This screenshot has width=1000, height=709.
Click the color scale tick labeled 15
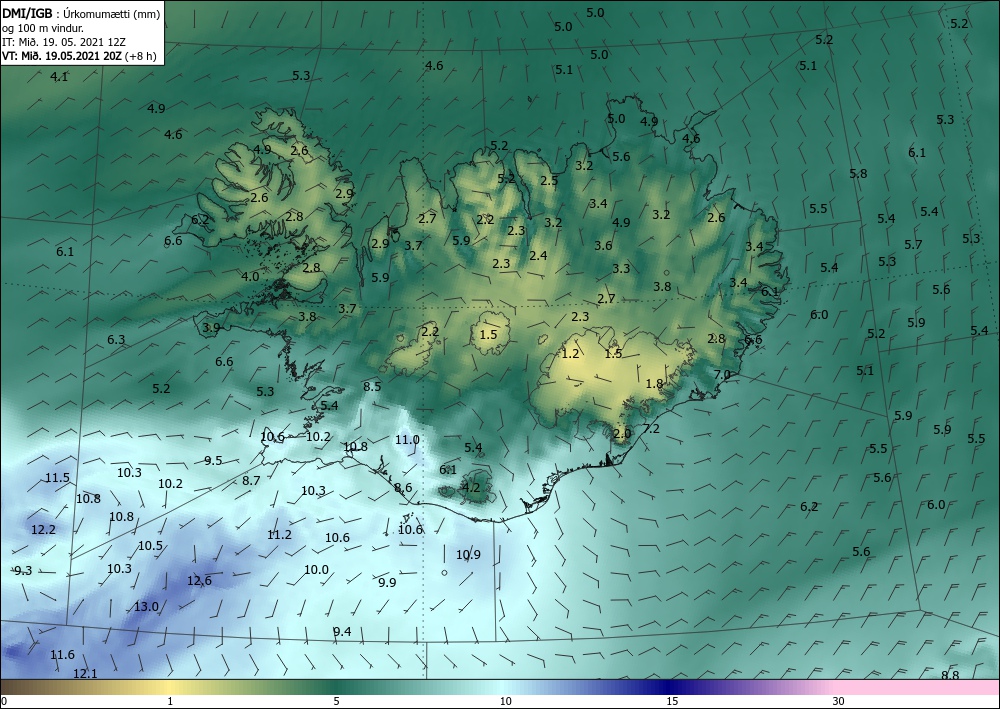tap(672, 701)
